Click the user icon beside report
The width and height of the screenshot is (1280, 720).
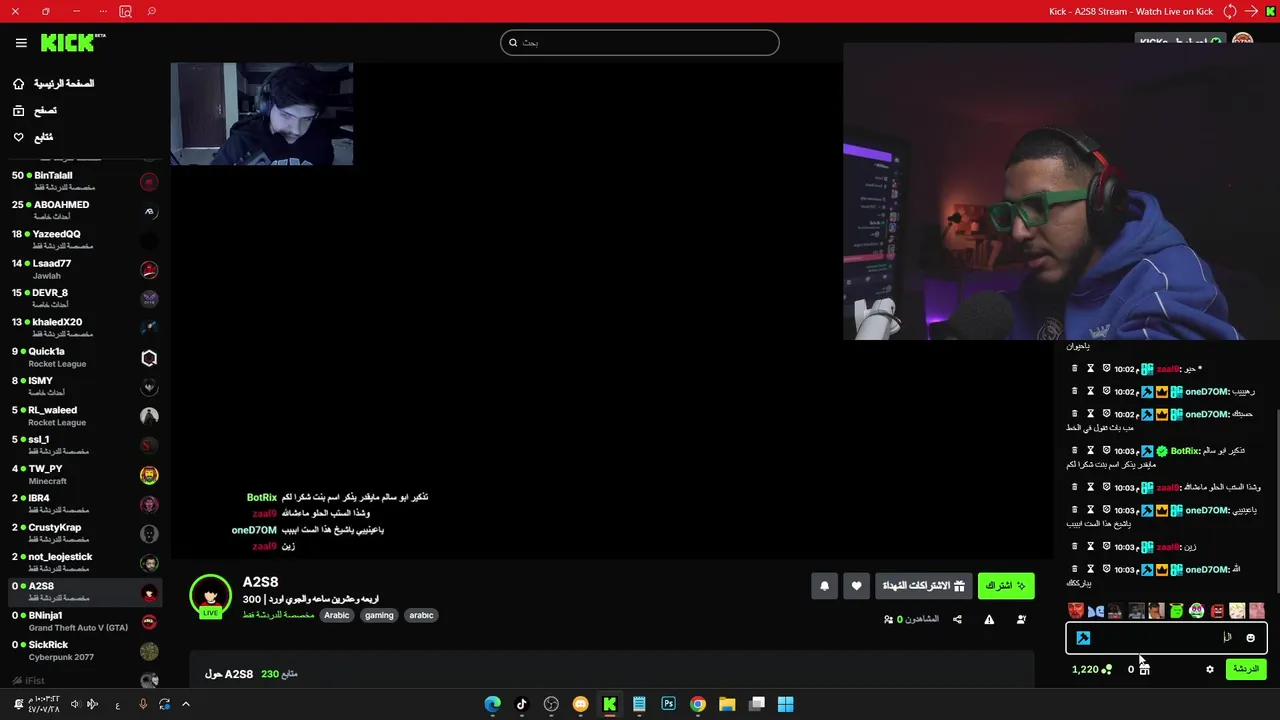(x=1021, y=619)
